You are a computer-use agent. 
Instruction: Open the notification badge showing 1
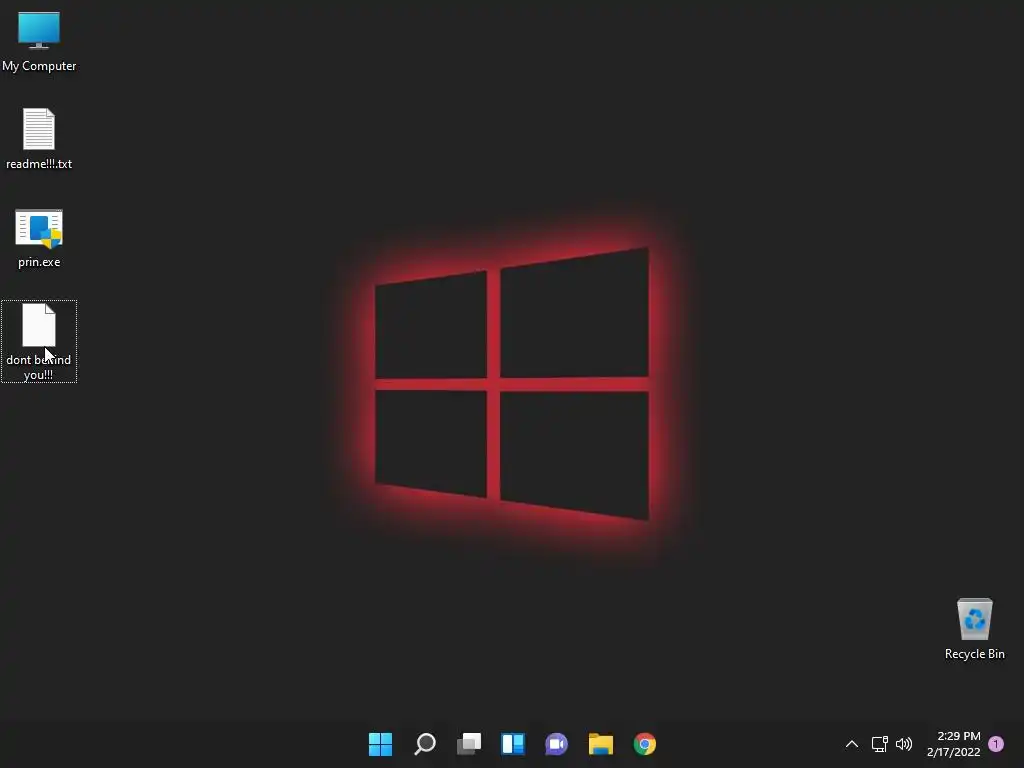point(996,744)
